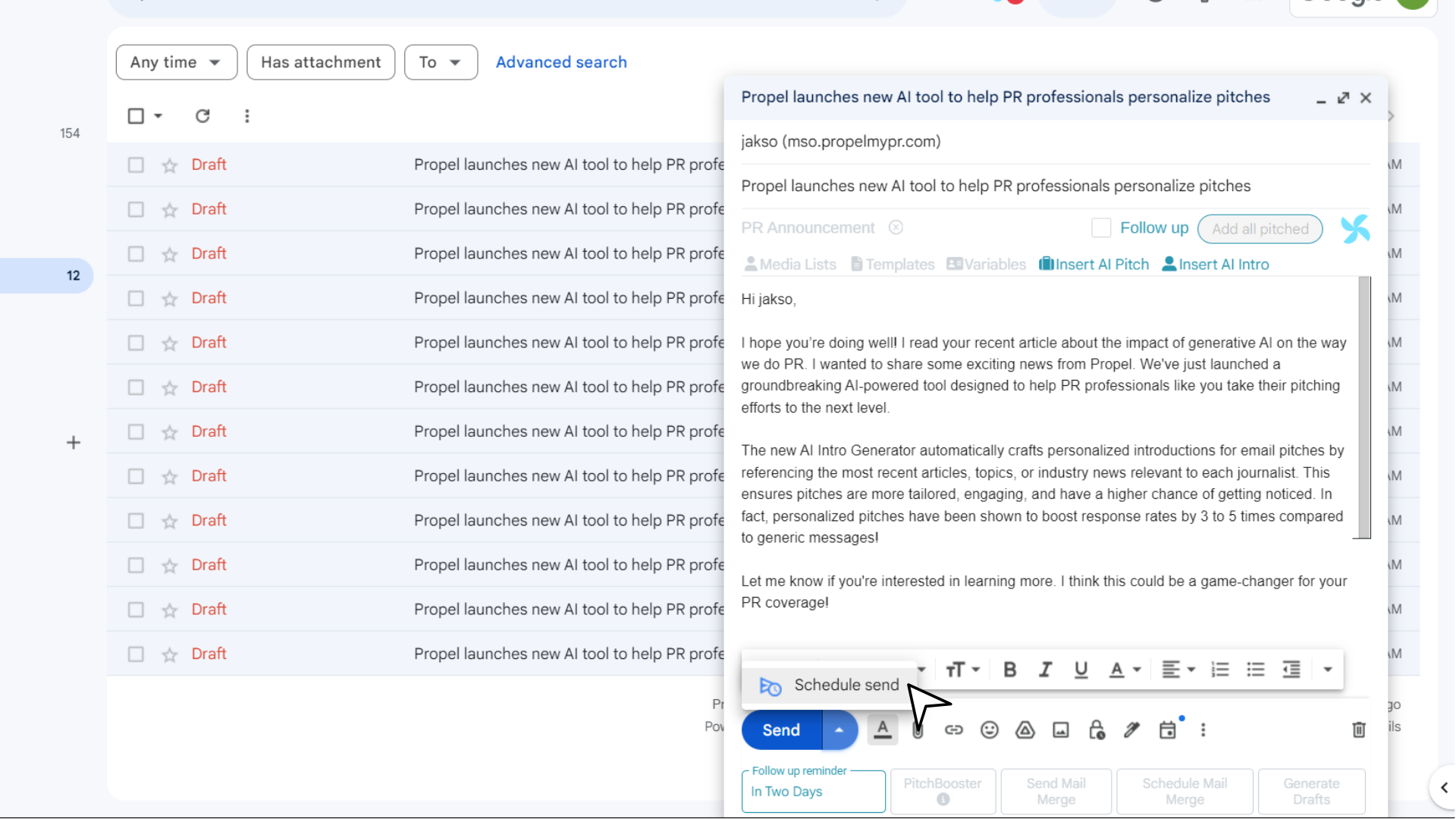Screen dimensions: 1456x819
Task: Open the text color dropdown
Action: pyautogui.click(x=1125, y=670)
